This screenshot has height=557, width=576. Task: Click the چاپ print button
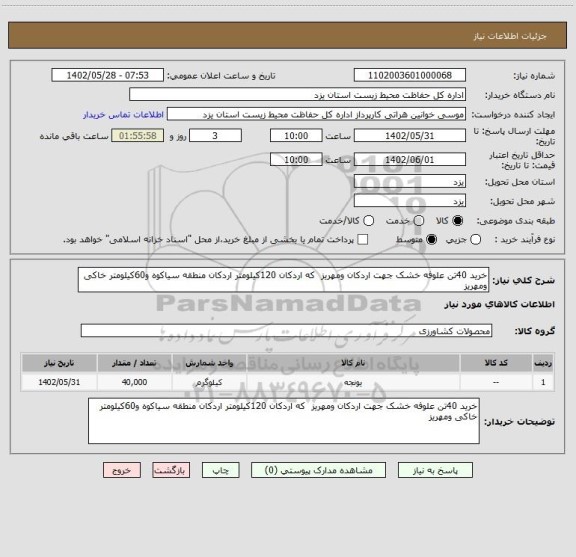click(220, 470)
